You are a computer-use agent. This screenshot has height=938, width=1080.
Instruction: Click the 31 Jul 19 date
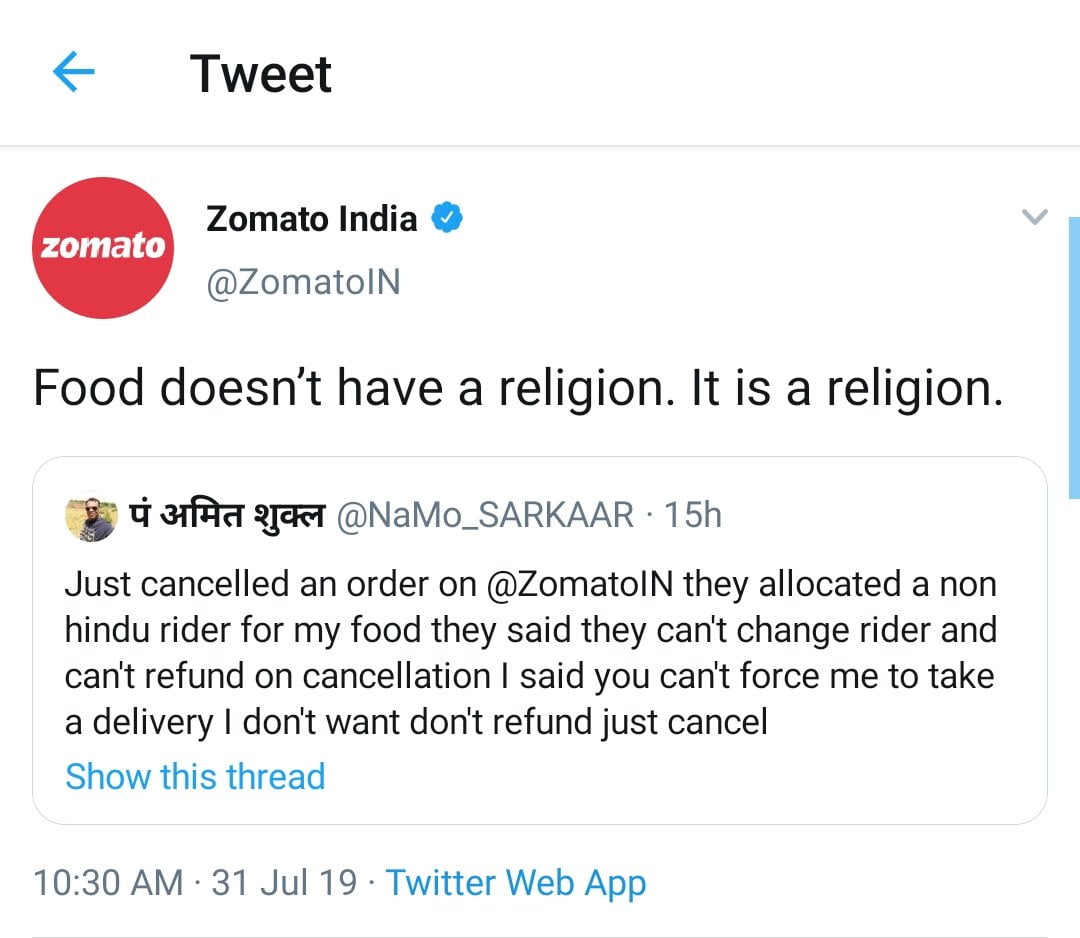coord(284,883)
